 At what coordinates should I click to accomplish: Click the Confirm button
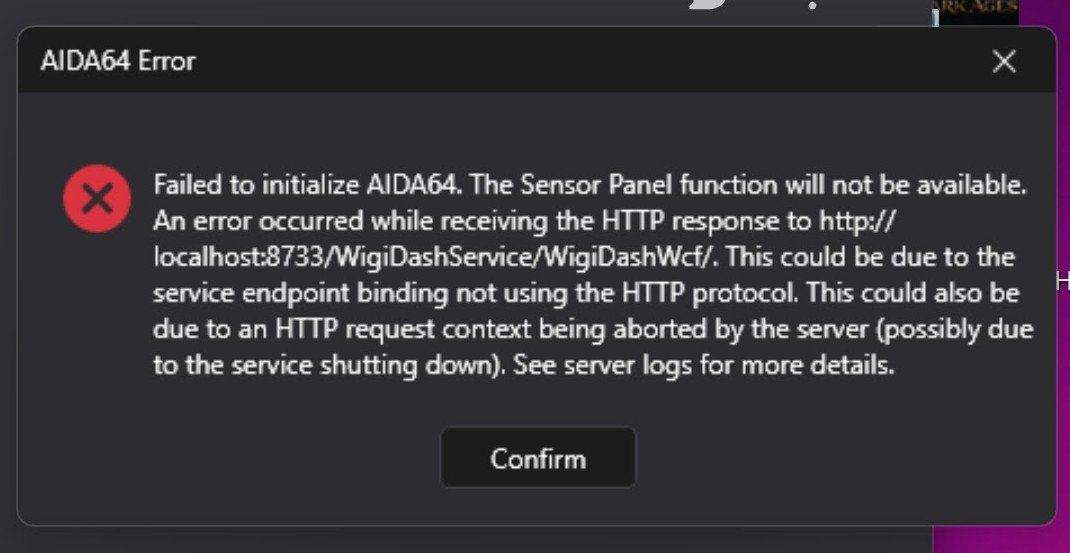click(538, 458)
